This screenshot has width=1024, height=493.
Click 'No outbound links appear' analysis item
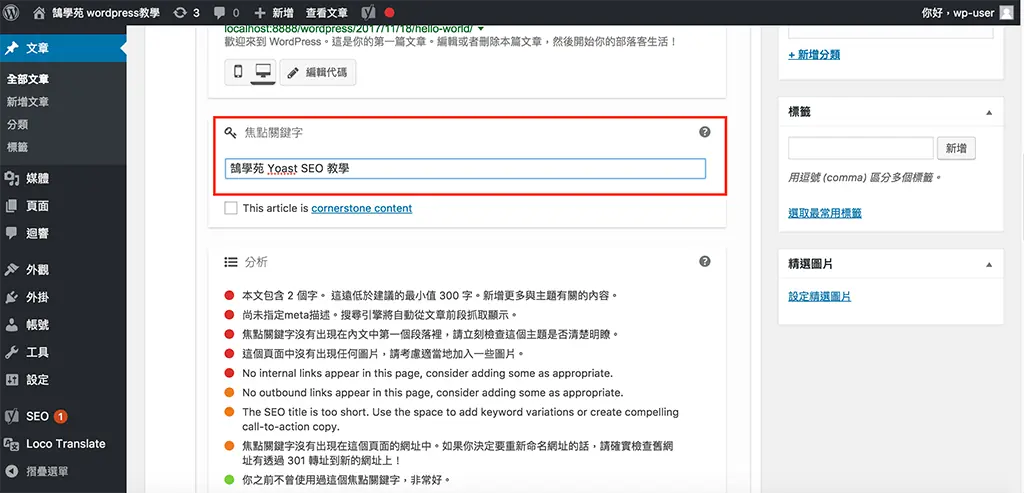click(432, 393)
